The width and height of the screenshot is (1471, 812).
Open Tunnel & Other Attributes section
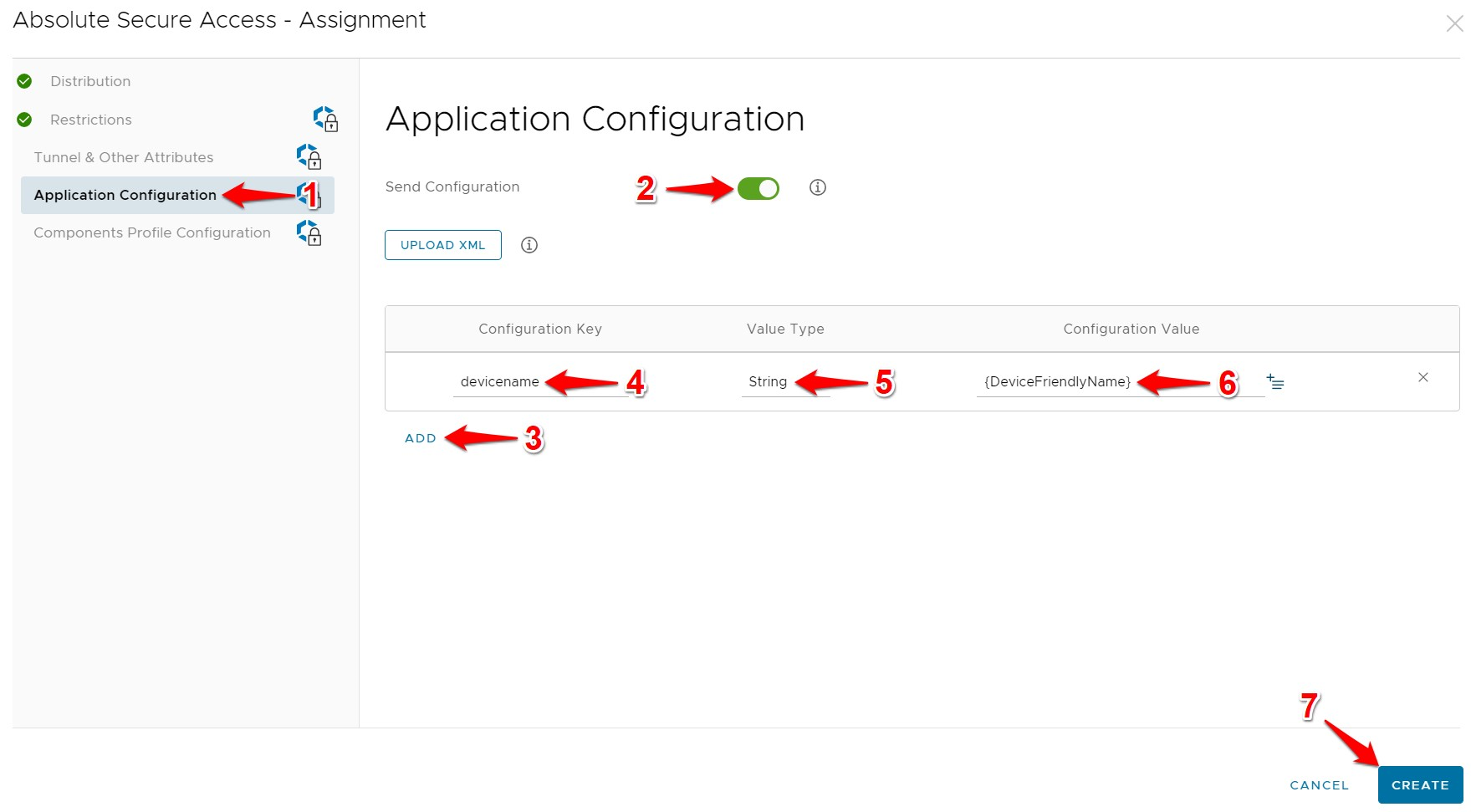(124, 157)
